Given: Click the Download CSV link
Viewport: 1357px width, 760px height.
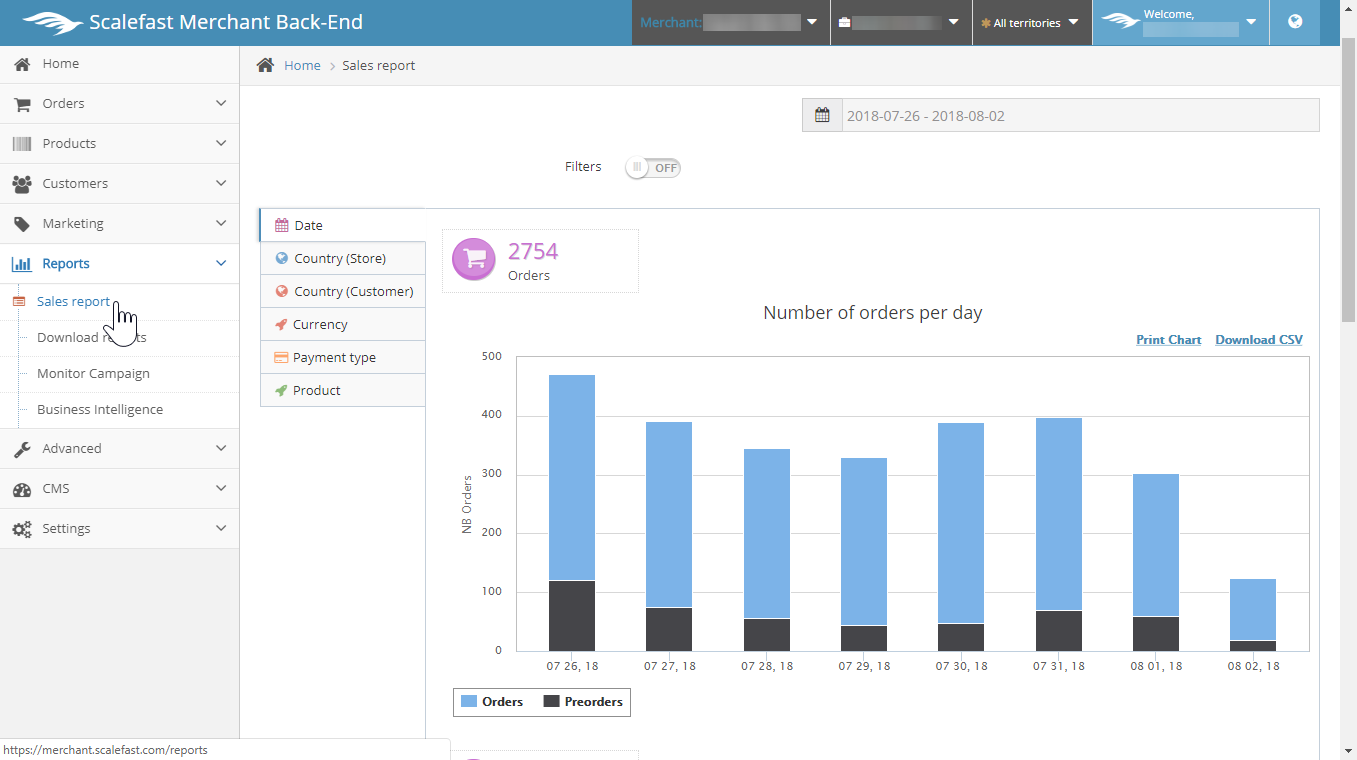Looking at the screenshot, I should 1258,340.
